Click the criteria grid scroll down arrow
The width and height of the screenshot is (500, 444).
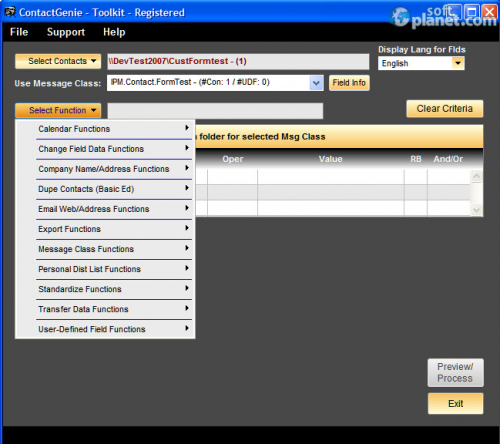click(477, 210)
